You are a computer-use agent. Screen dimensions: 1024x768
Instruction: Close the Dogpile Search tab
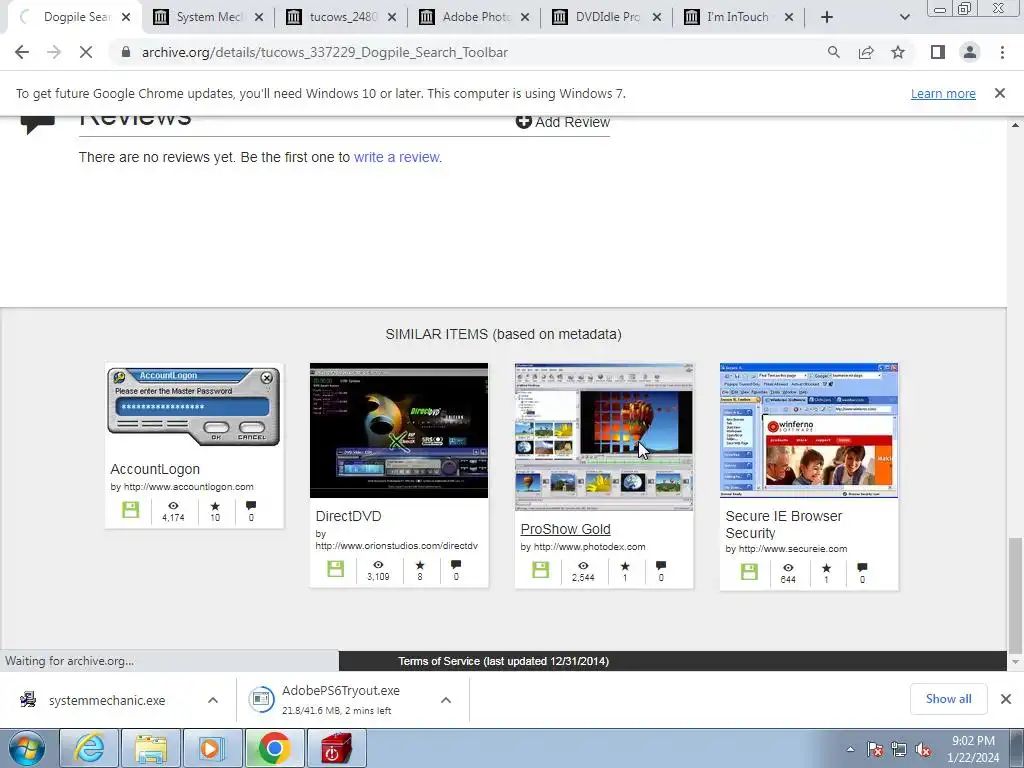click(x=126, y=17)
